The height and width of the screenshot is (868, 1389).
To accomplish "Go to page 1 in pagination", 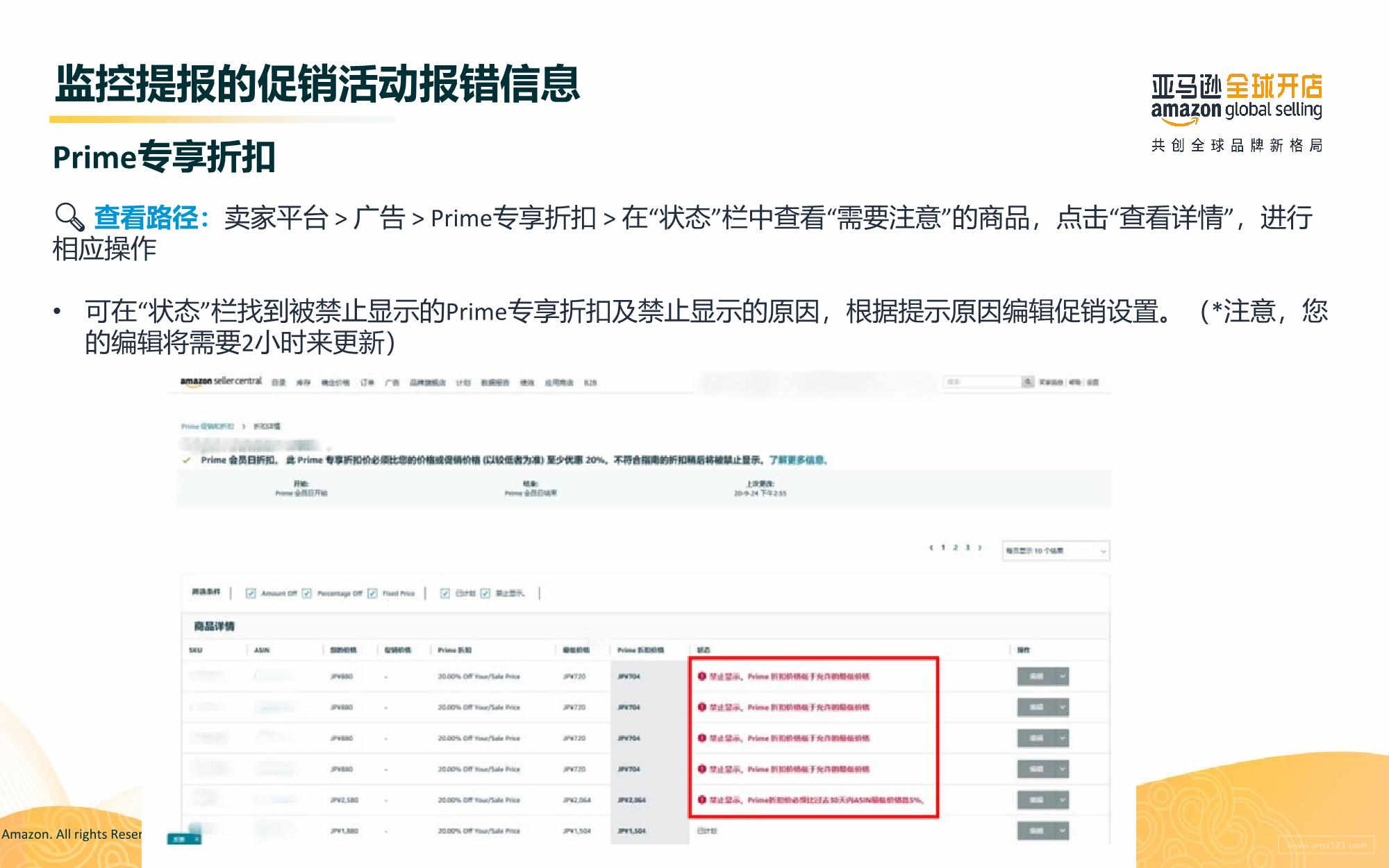I will pos(943,548).
